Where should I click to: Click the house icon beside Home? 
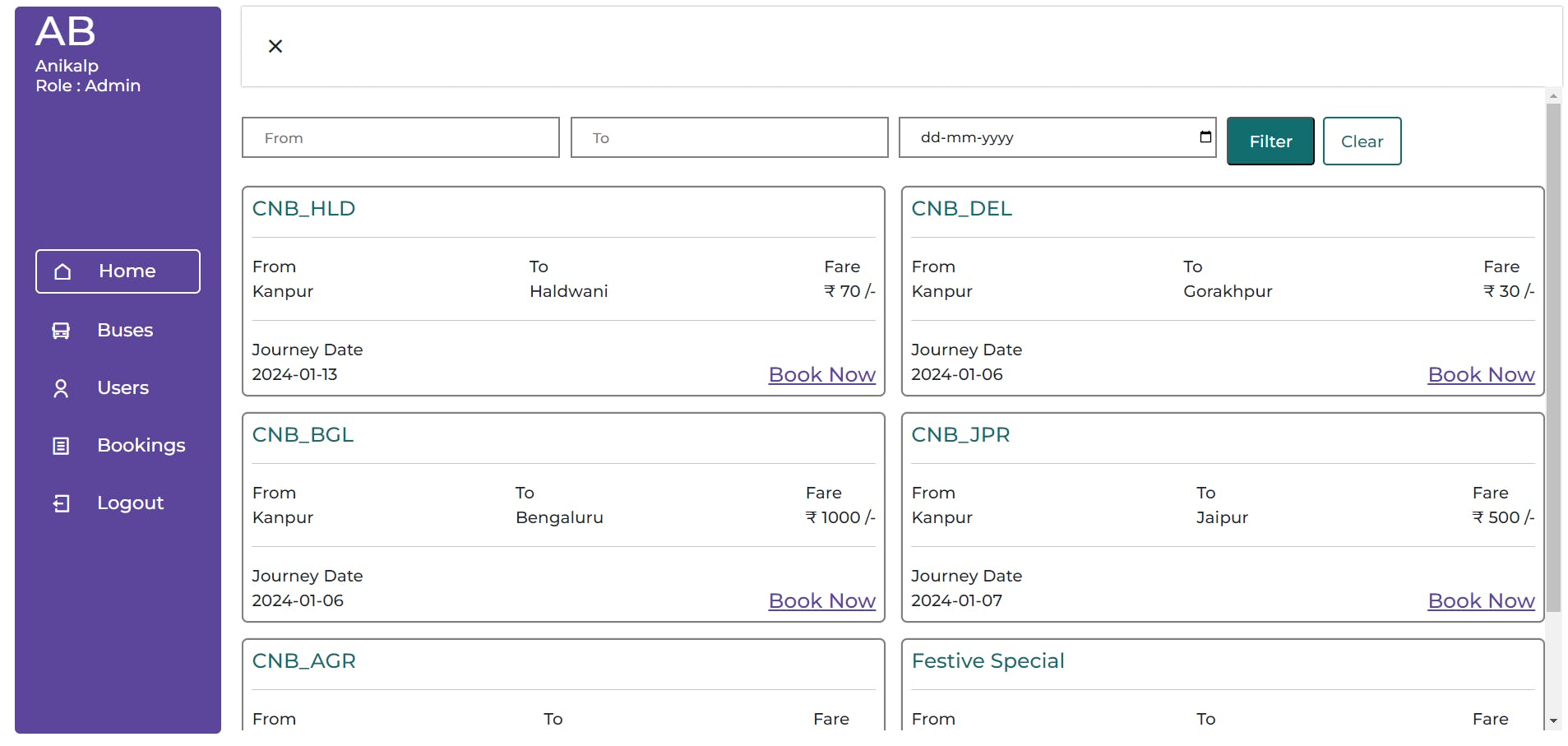tap(62, 271)
